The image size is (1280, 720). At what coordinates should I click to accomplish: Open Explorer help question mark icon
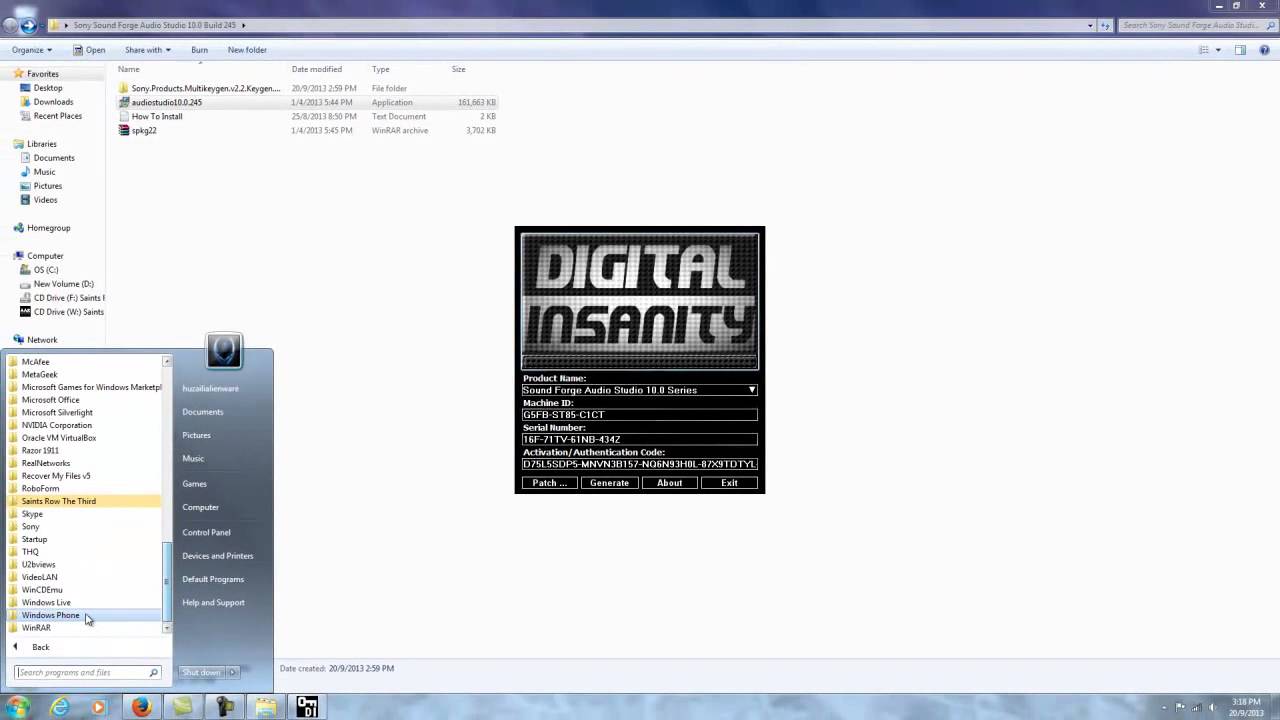[x=1264, y=50]
